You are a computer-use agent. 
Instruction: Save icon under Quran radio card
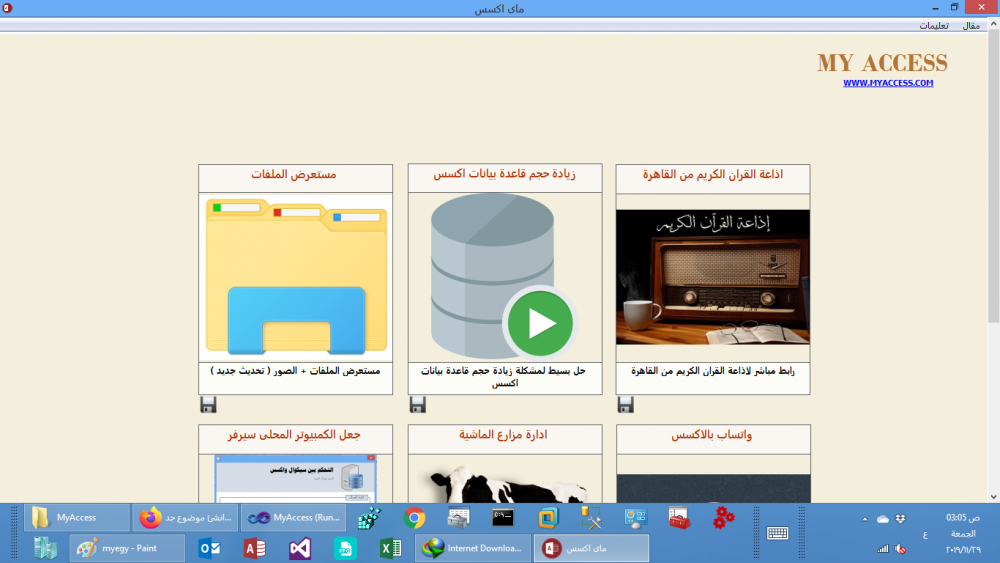(x=626, y=404)
